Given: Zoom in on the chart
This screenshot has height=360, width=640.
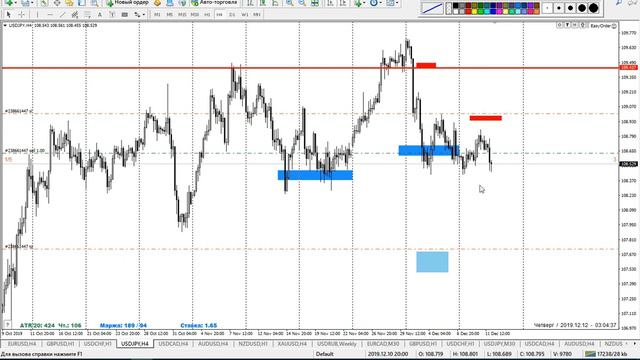Looking at the screenshot, I should [289, 3].
